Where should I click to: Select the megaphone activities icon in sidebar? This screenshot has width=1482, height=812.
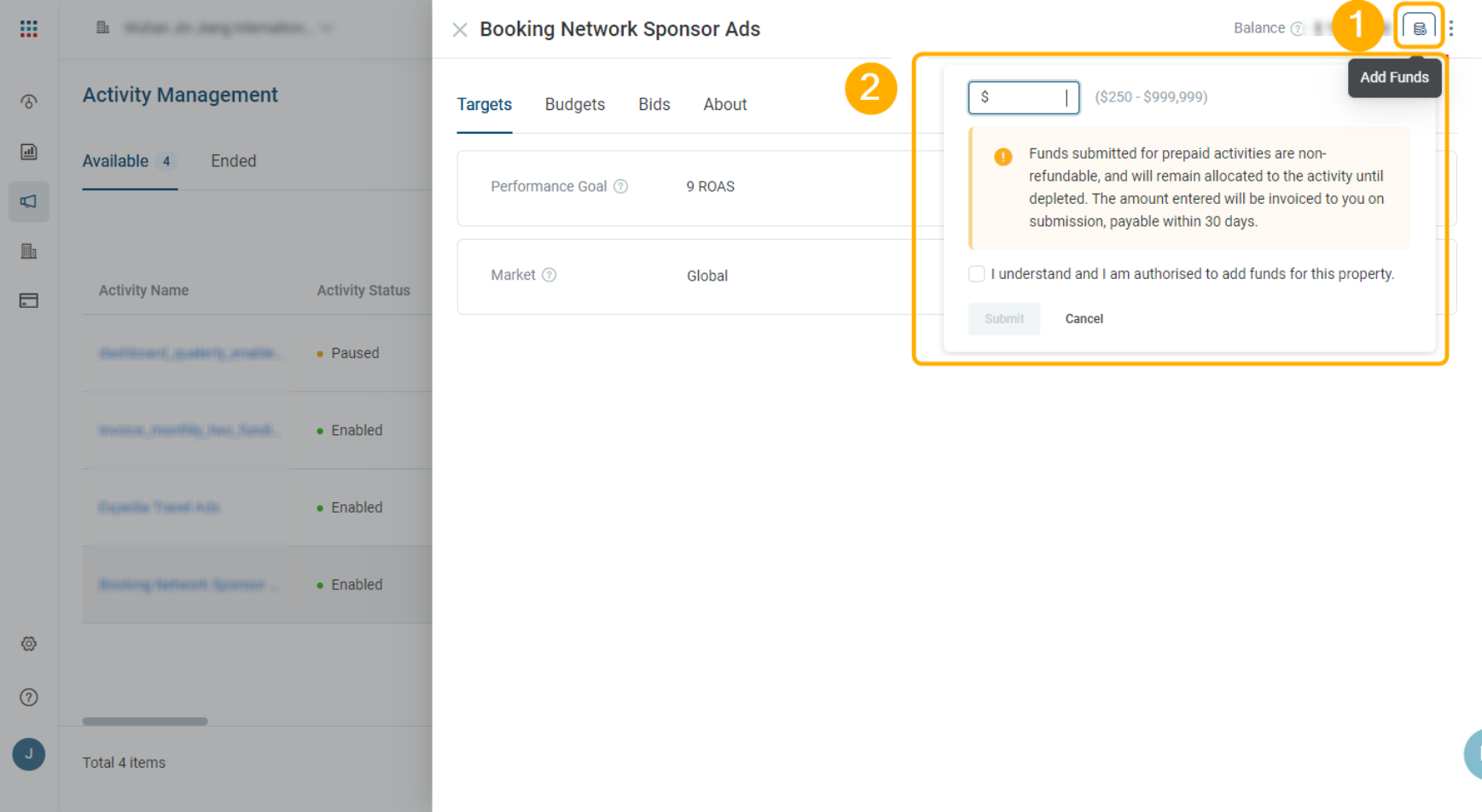point(29,201)
